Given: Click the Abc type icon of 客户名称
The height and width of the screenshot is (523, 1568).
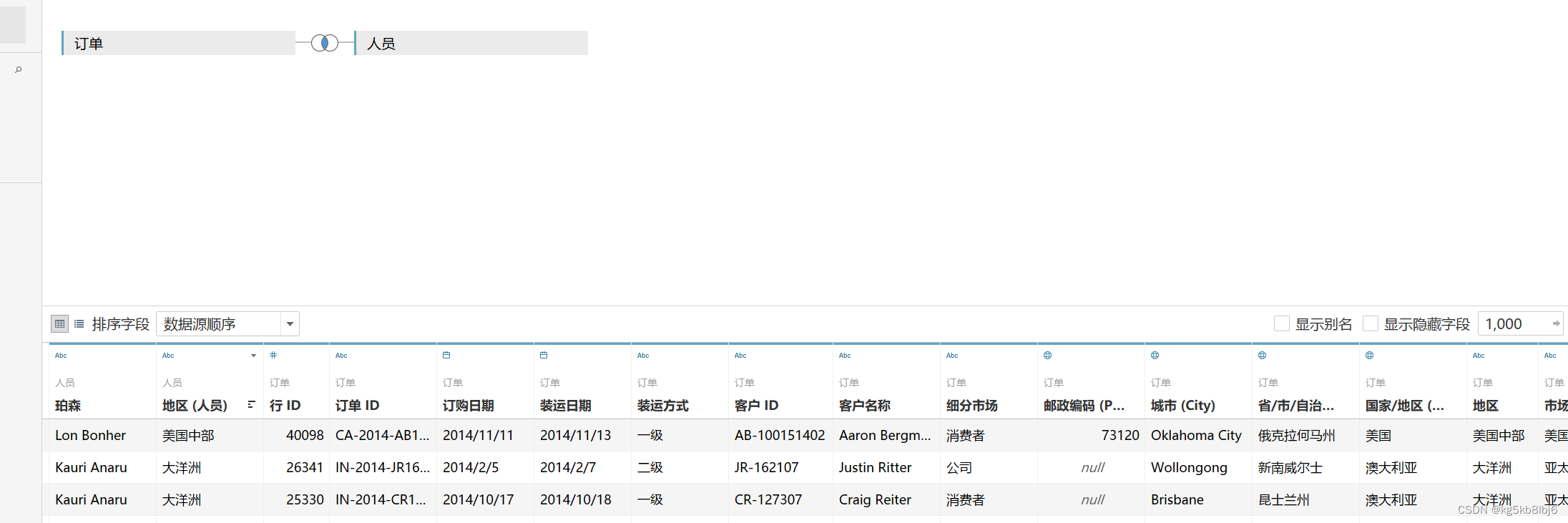Looking at the screenshot, I should click(x=845, y=356).
